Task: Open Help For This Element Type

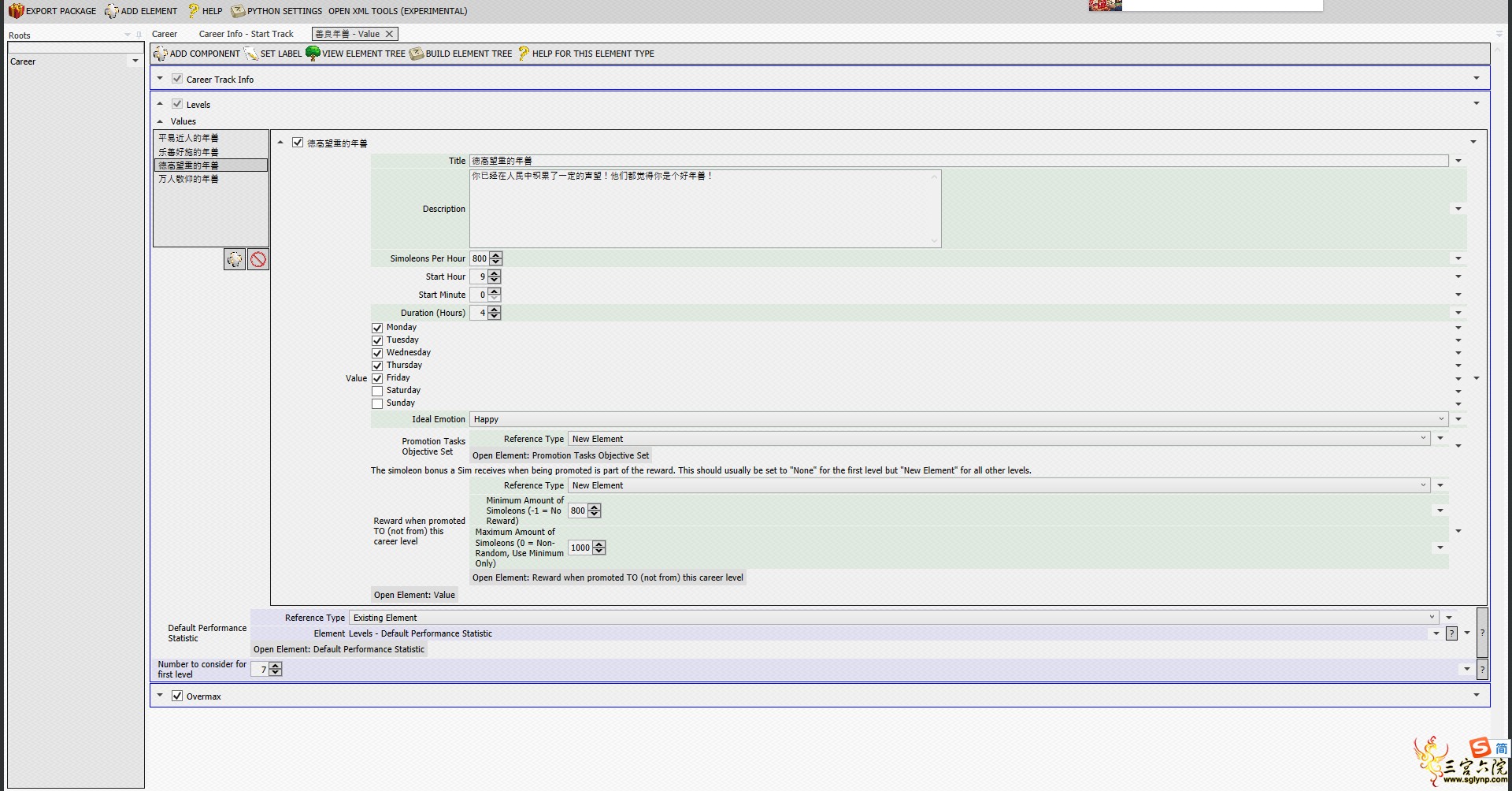Action: 586,54
